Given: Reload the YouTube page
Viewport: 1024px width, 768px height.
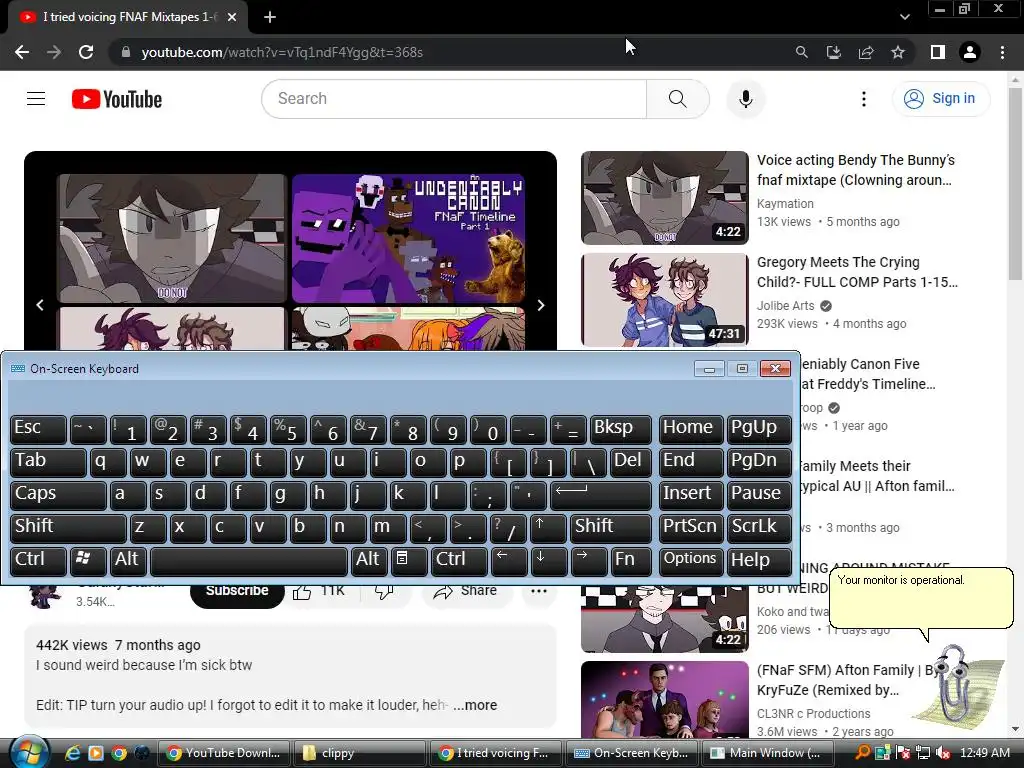Looking at the screenshot, I should pos(86,52).
